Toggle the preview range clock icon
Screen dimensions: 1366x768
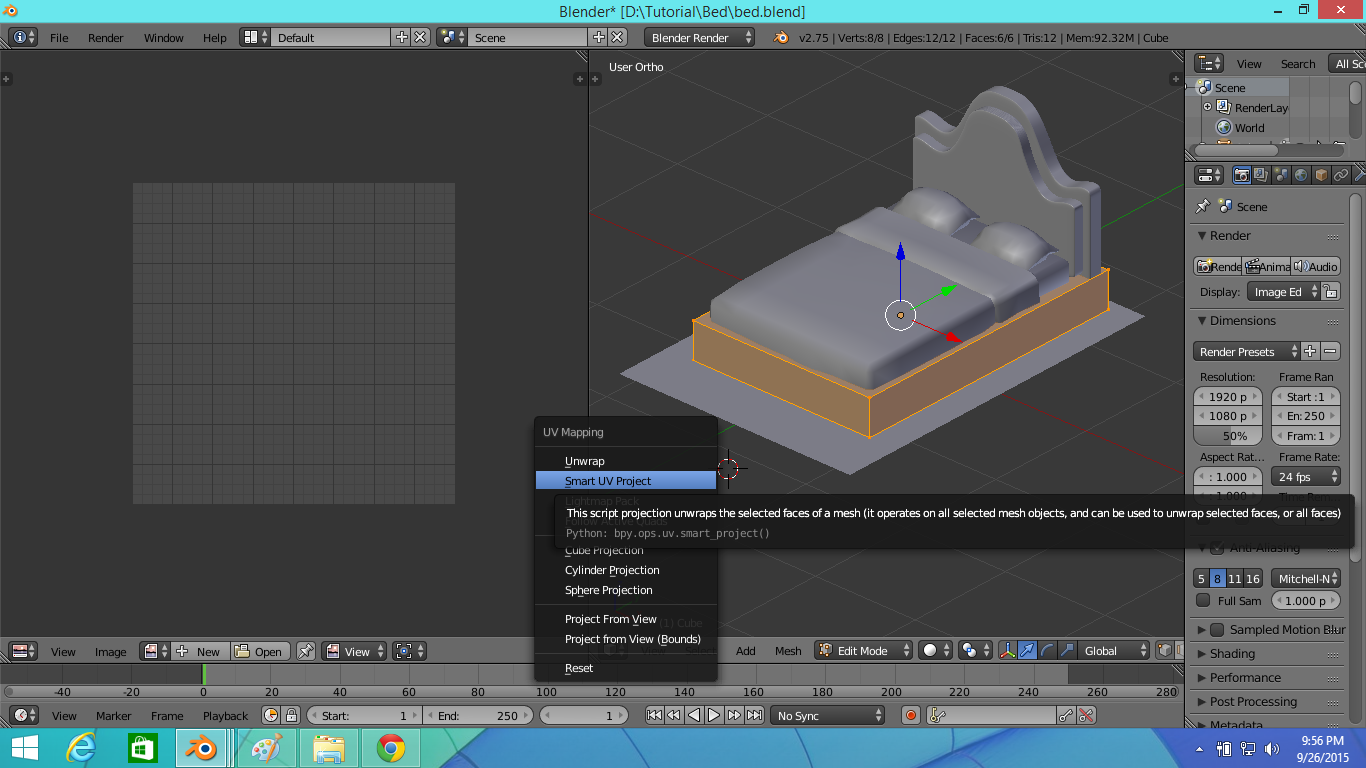(271, 715)
